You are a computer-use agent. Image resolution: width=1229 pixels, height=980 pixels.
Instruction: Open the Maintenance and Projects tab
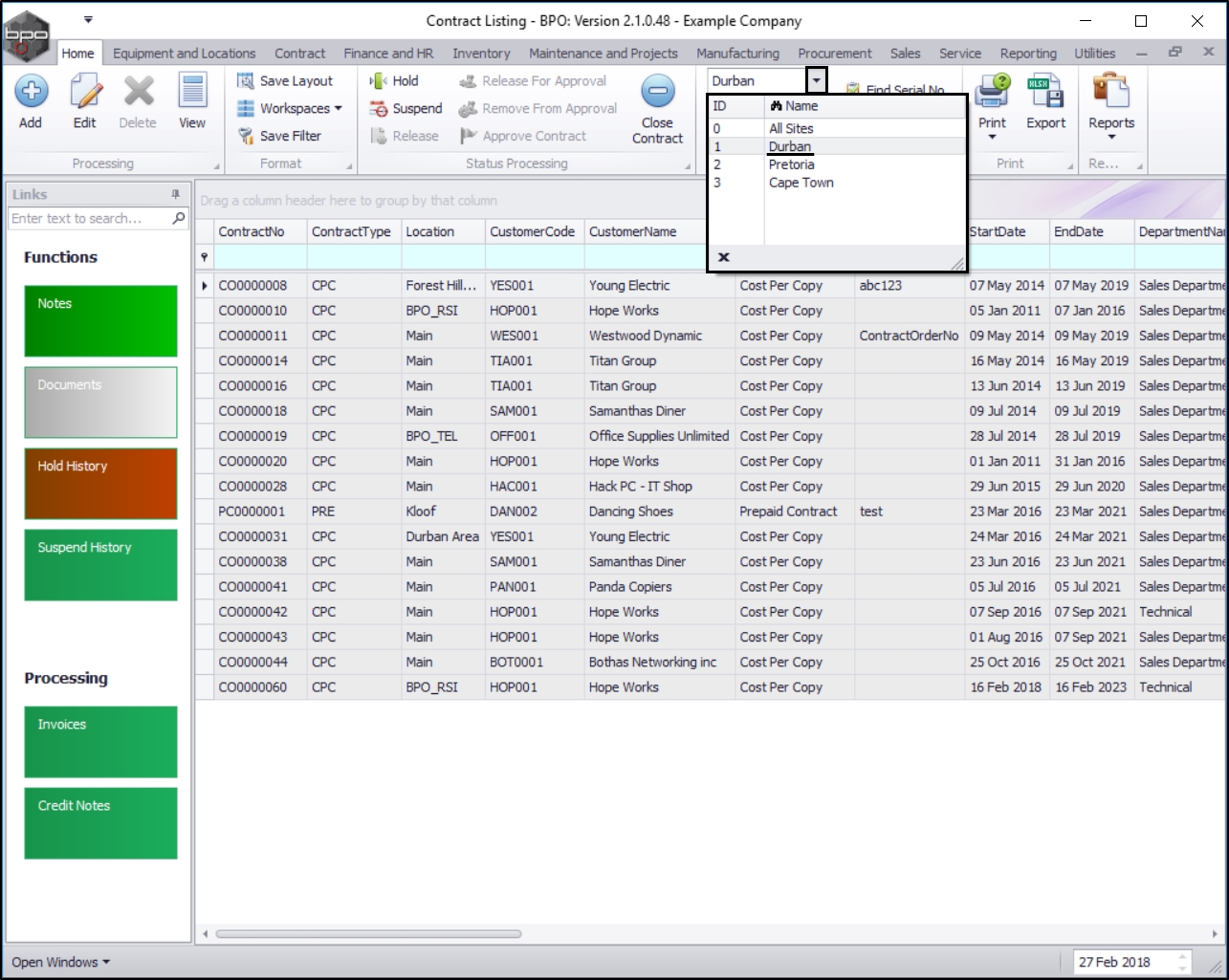pyautogui.click(x=604, y=54)
